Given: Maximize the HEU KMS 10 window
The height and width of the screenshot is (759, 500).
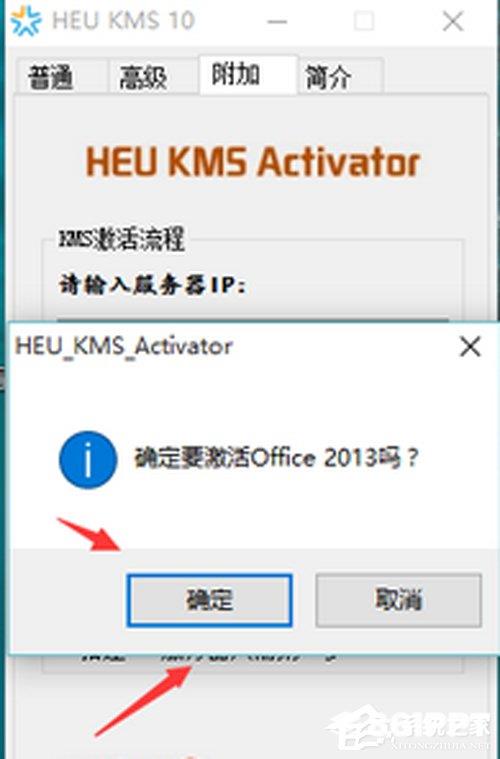Looking at the screenshot, I should (x=364, y=21).
